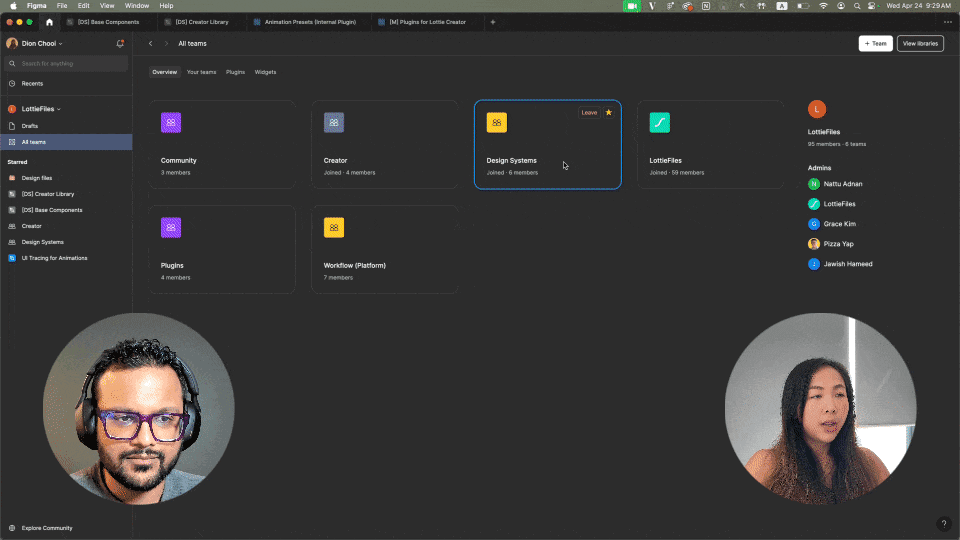Go back using the left arrow

coord(151,43)
